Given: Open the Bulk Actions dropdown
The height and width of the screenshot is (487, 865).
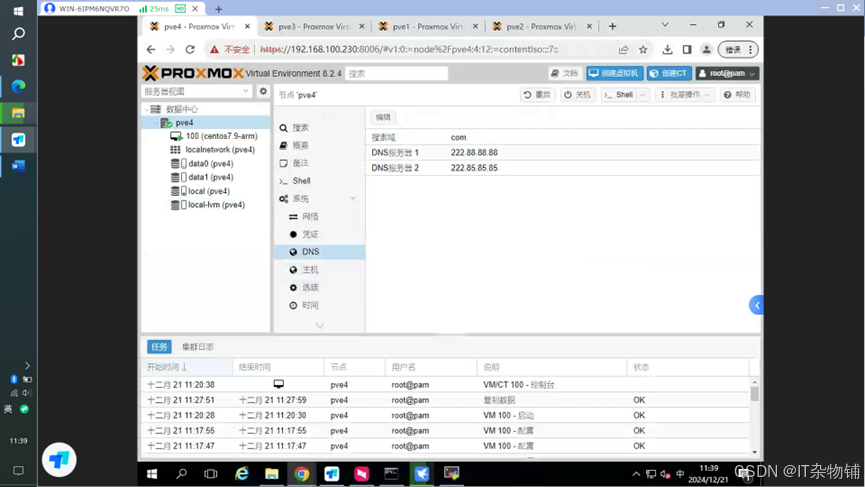Looking at the screenshot, I should tap(686, 95).
